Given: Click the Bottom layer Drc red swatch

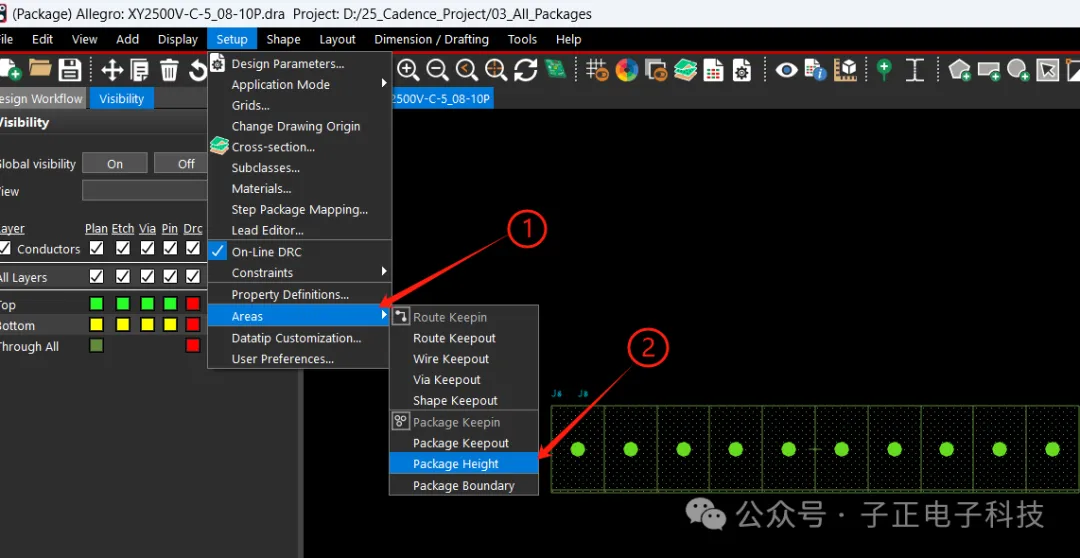Looking at the screenshot, I should (193, 324).
